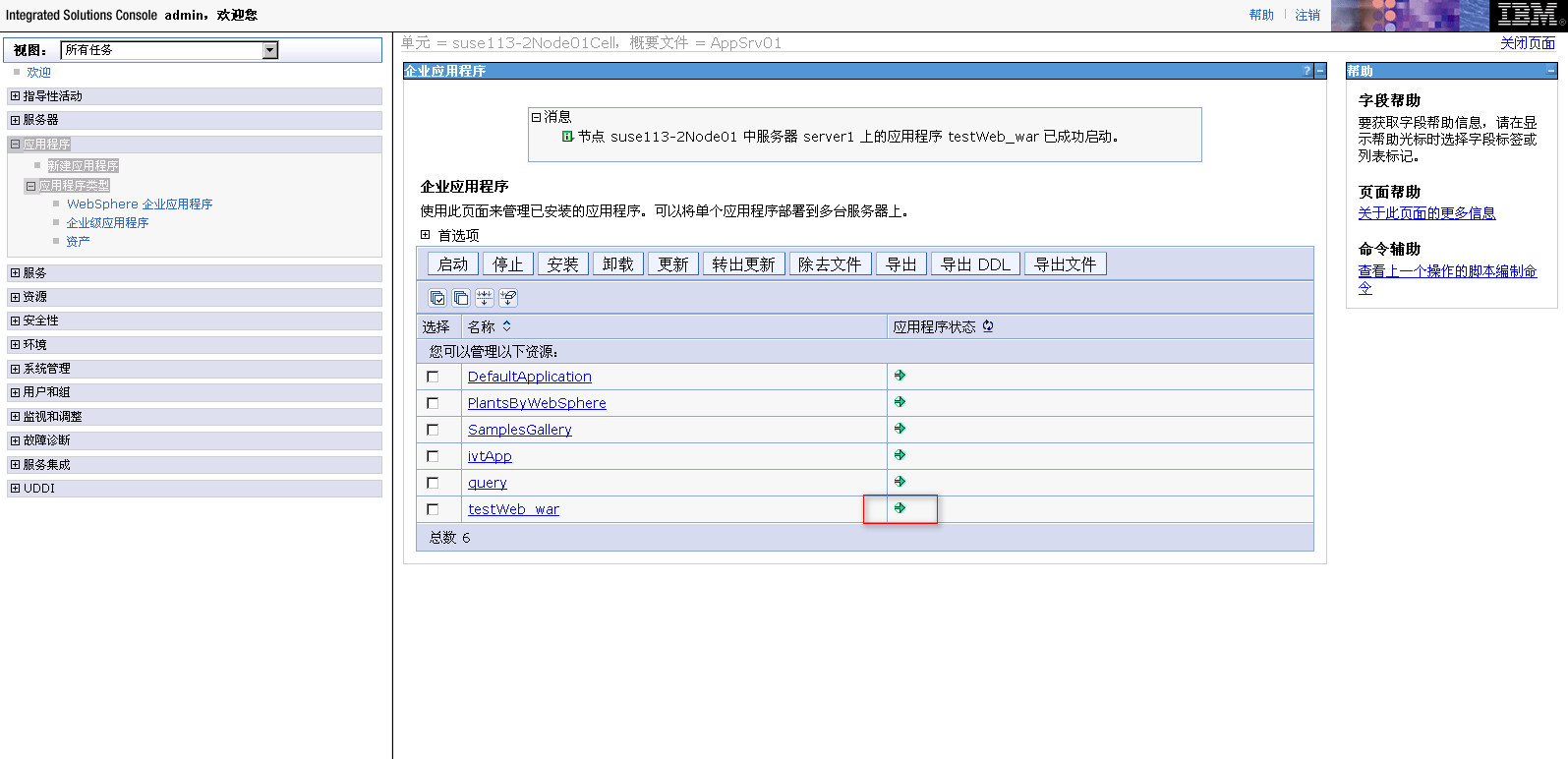
Task: Expand the 指导性活动 section
Action: coord(15,96)
